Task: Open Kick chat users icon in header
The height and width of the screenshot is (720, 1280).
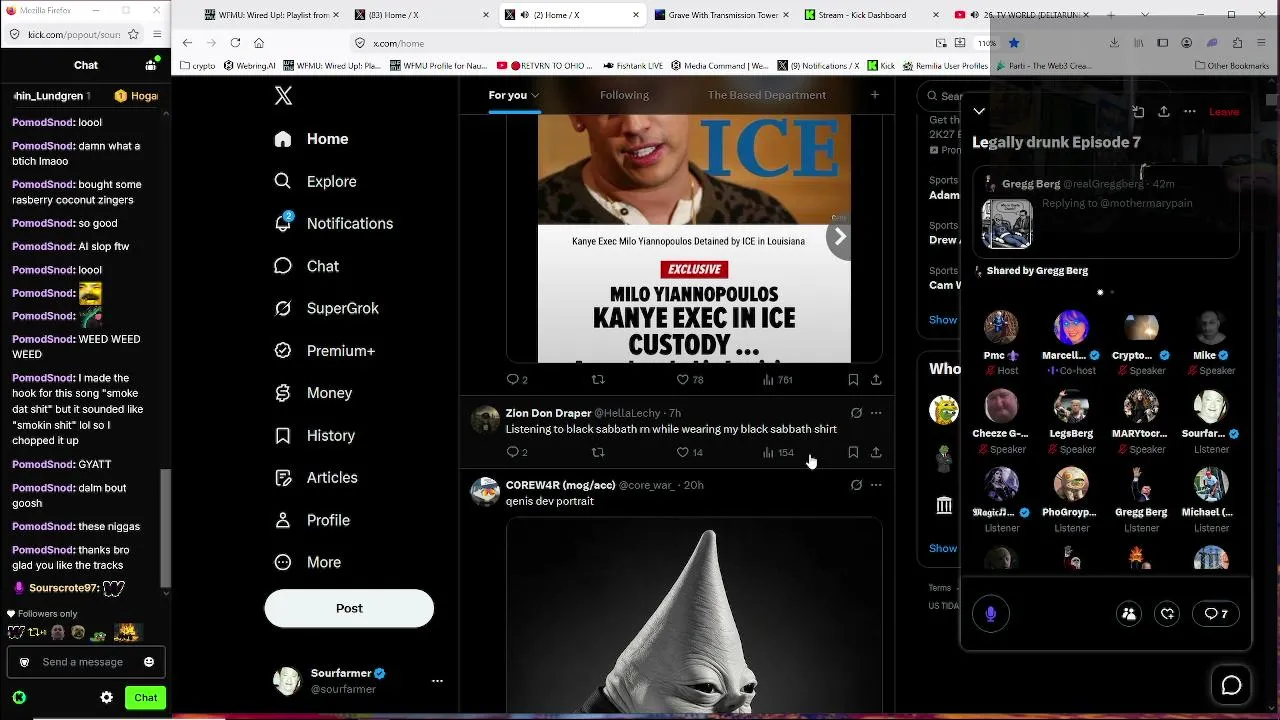Action: pos(151,65)
